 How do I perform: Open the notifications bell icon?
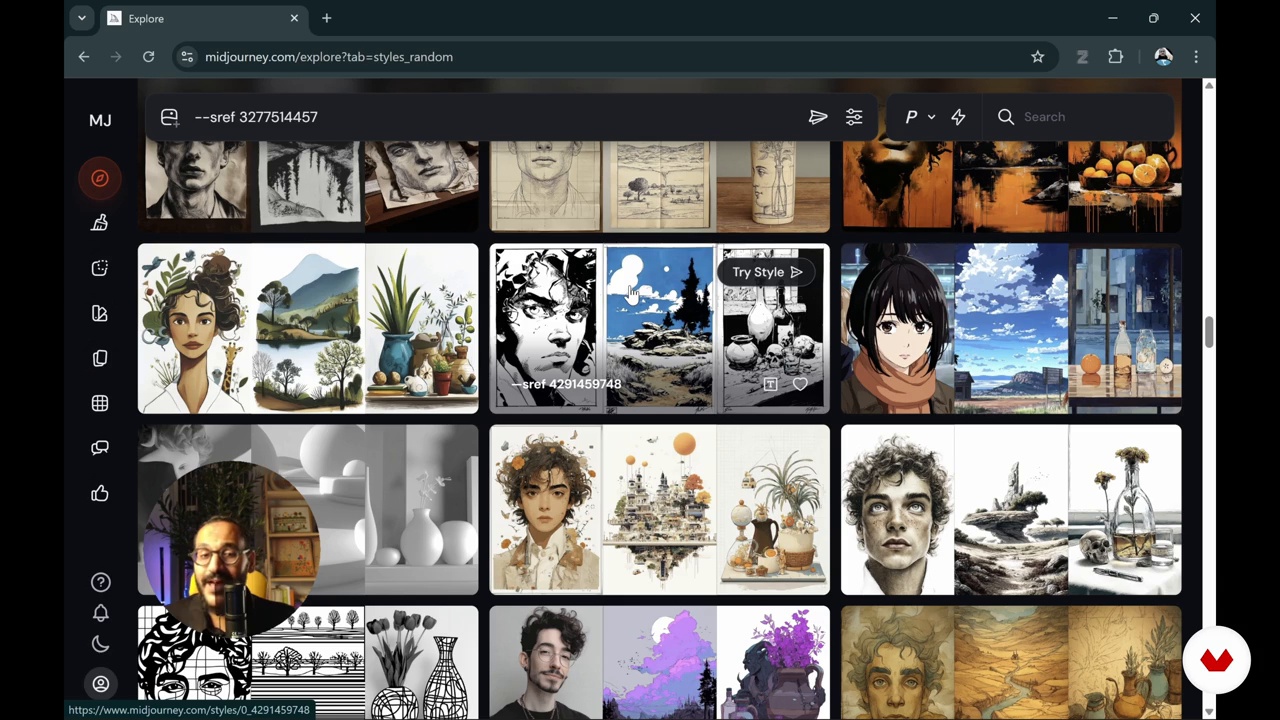pyautogui.click(x=100, y=613)
